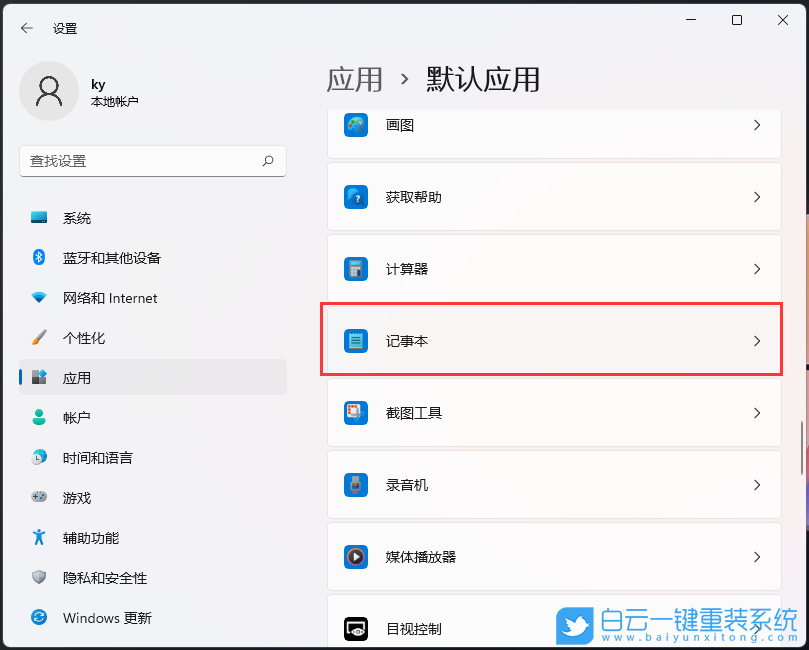Click the Windows 更新 sidebar icon
Viewport: 809px width, 650px height.
[39, 618]
